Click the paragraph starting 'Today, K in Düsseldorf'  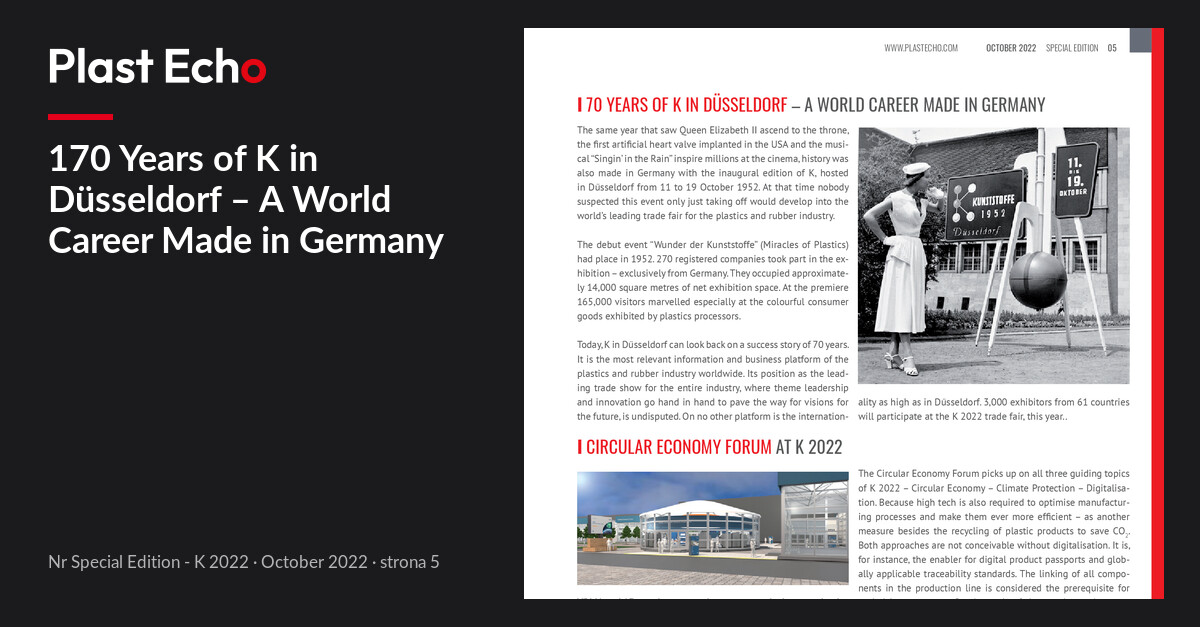point(713,380)
